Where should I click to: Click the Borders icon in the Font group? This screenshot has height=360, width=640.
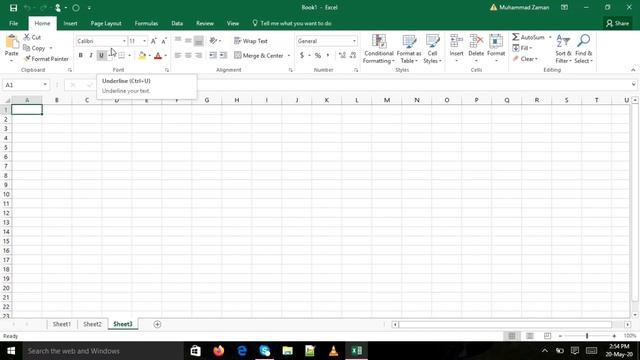click(121, 56)
